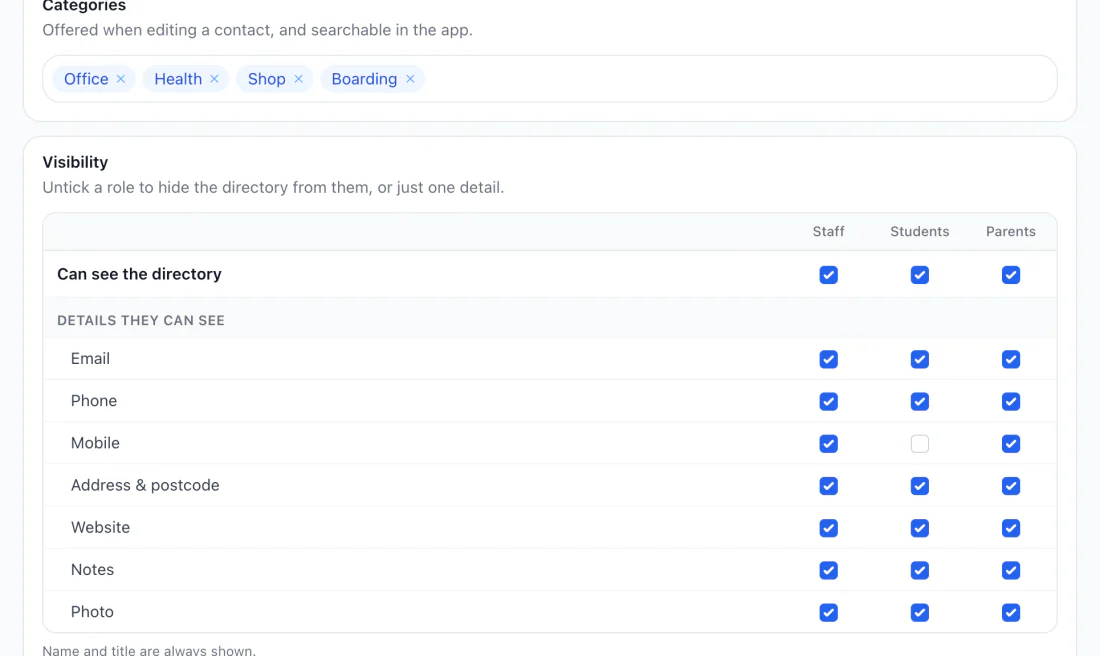Click the Visibility section heading
This screenshot has height=656, width=1100.
pos(75,162)
